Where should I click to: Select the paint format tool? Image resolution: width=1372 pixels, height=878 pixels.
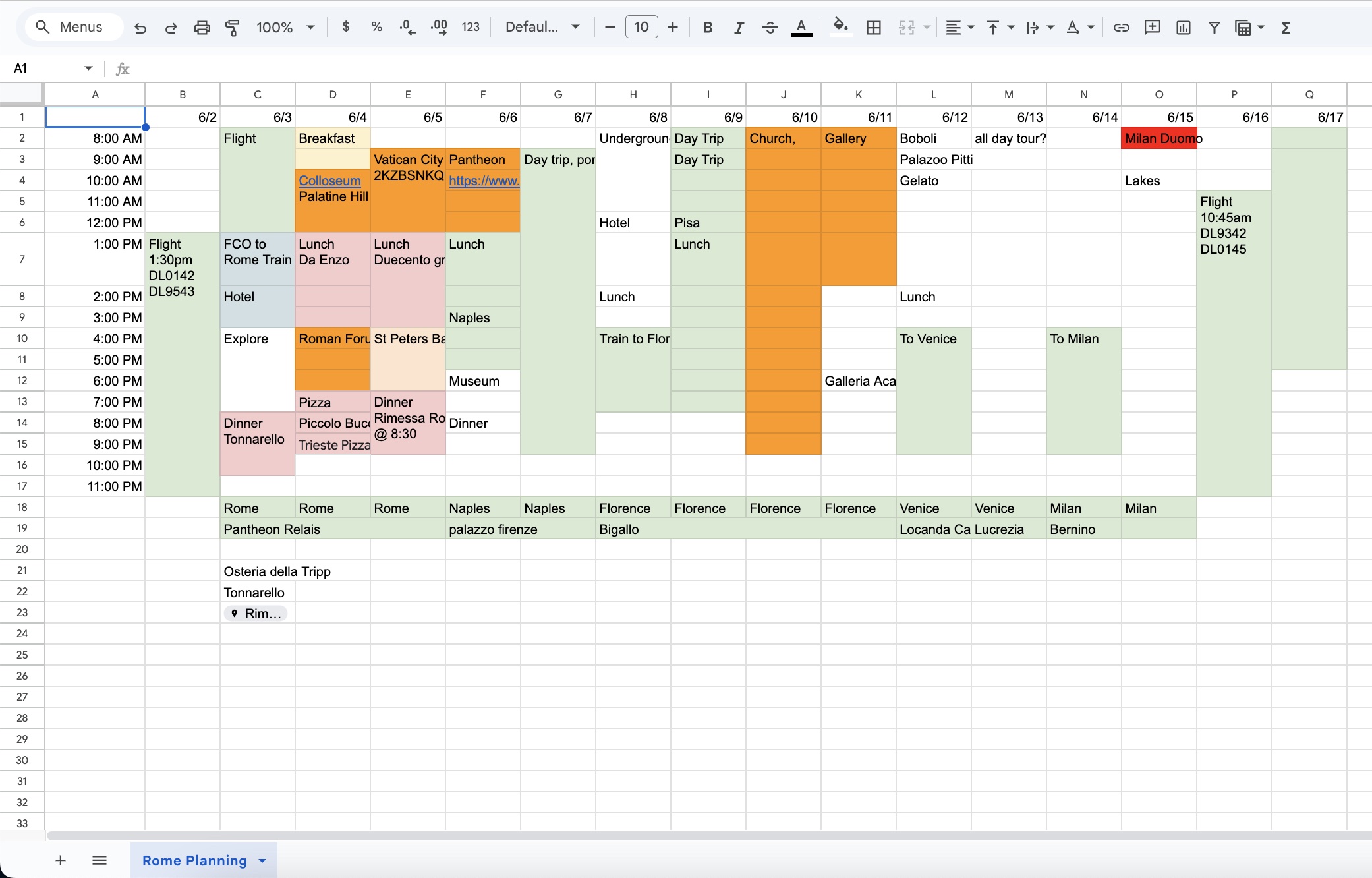[x=233, y=28]
